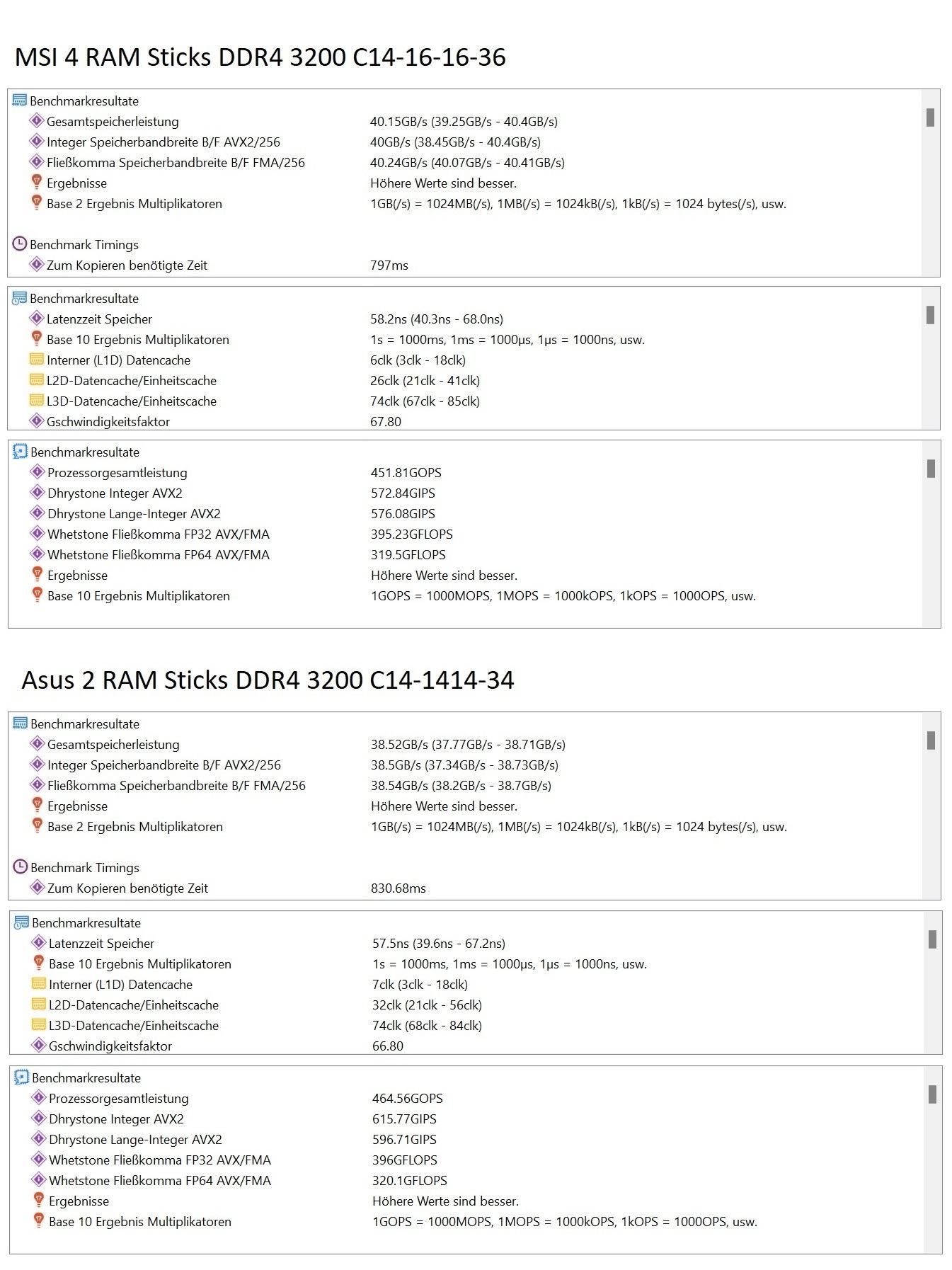Click the CPU icon of the Benchmarkresultate header above 451.81GOPS
The image size is (952, 1270).
tap(21, 451)
